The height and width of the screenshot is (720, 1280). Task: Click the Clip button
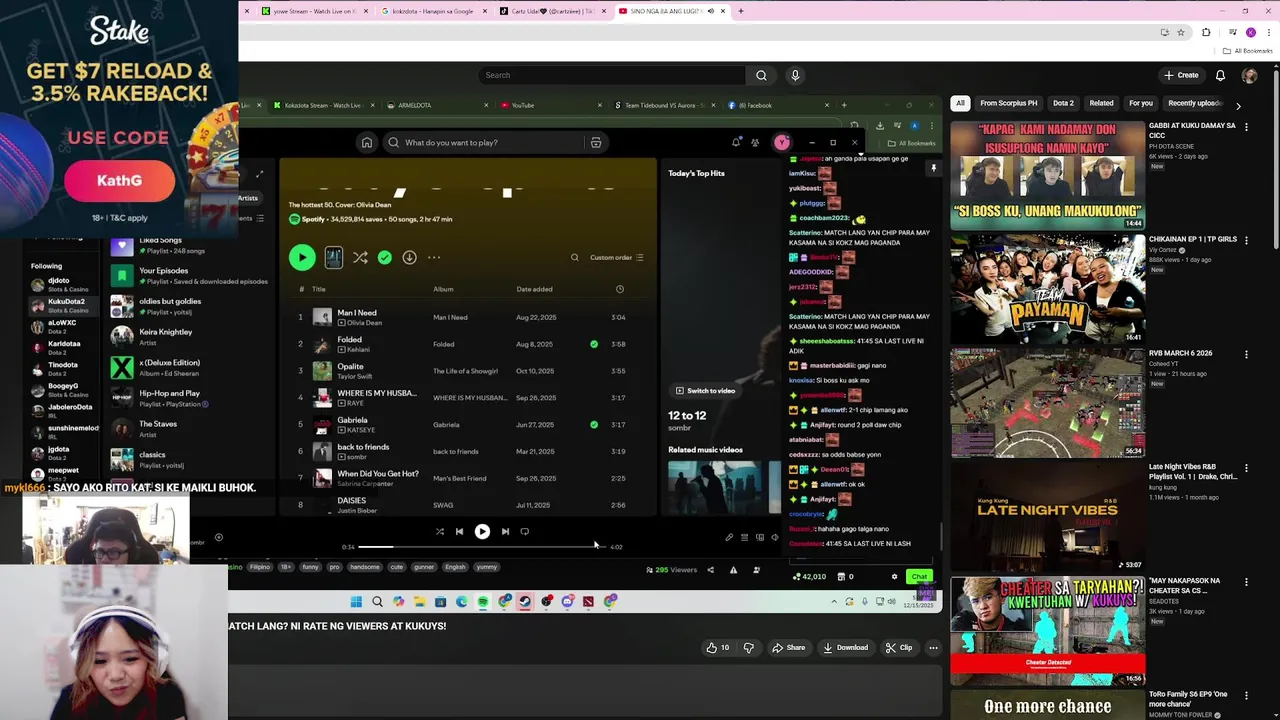(899, 648)
